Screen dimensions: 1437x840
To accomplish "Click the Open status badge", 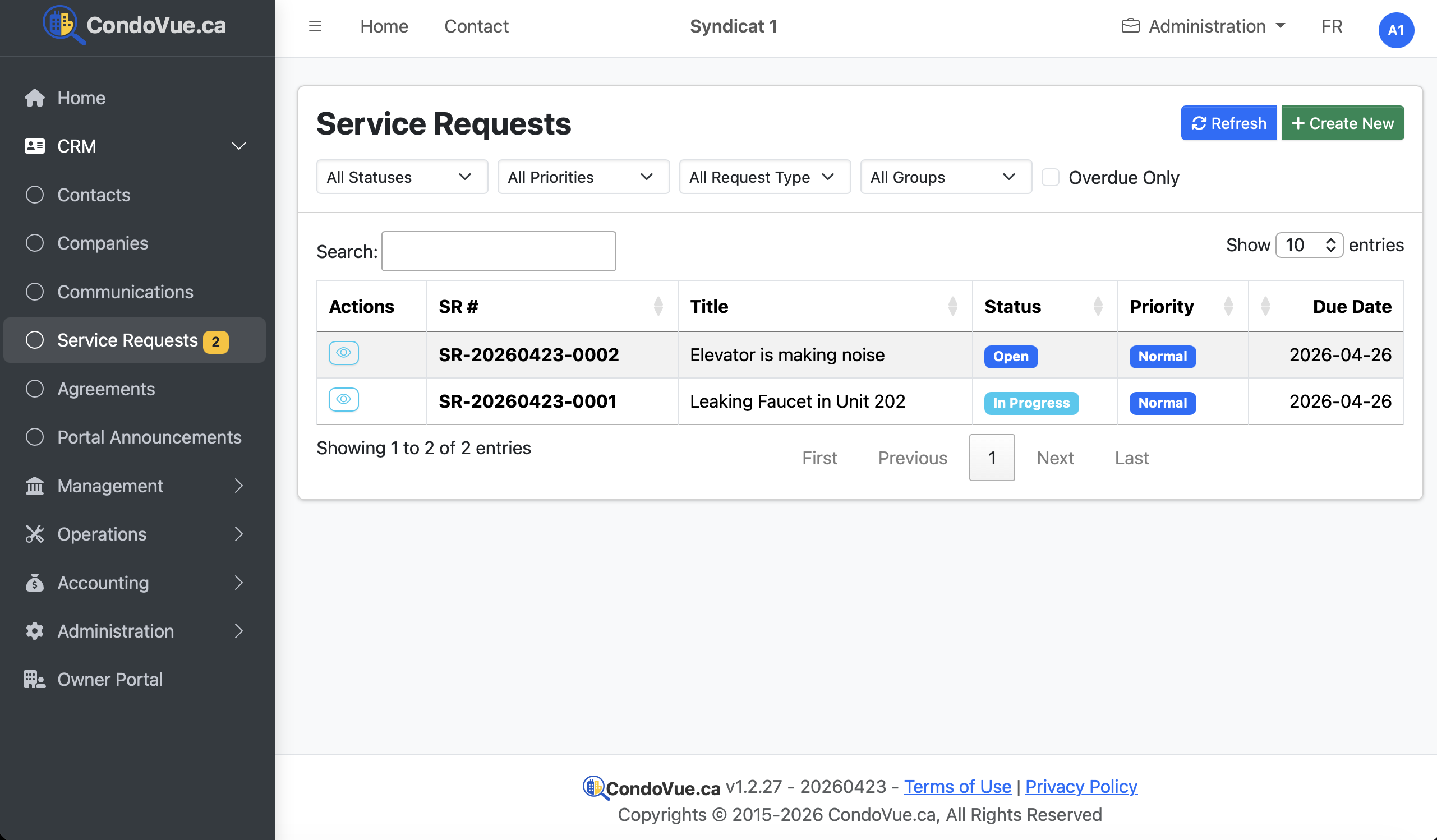I will [1011, 357].
